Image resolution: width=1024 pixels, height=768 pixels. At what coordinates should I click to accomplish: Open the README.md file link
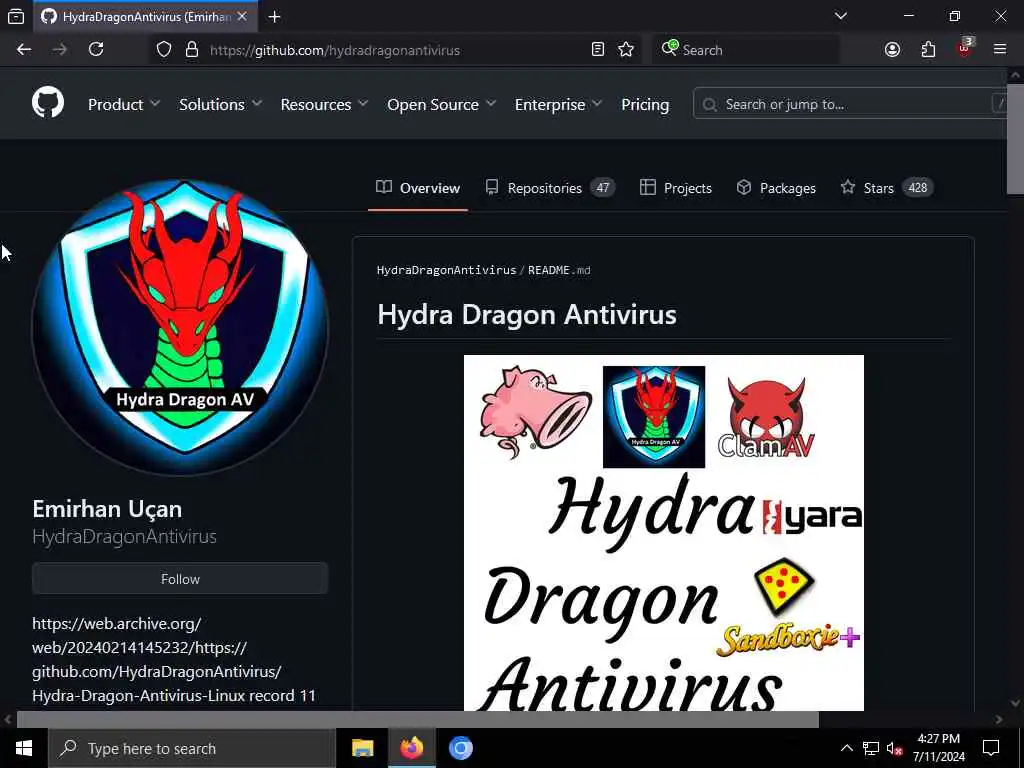pos(559,270)
